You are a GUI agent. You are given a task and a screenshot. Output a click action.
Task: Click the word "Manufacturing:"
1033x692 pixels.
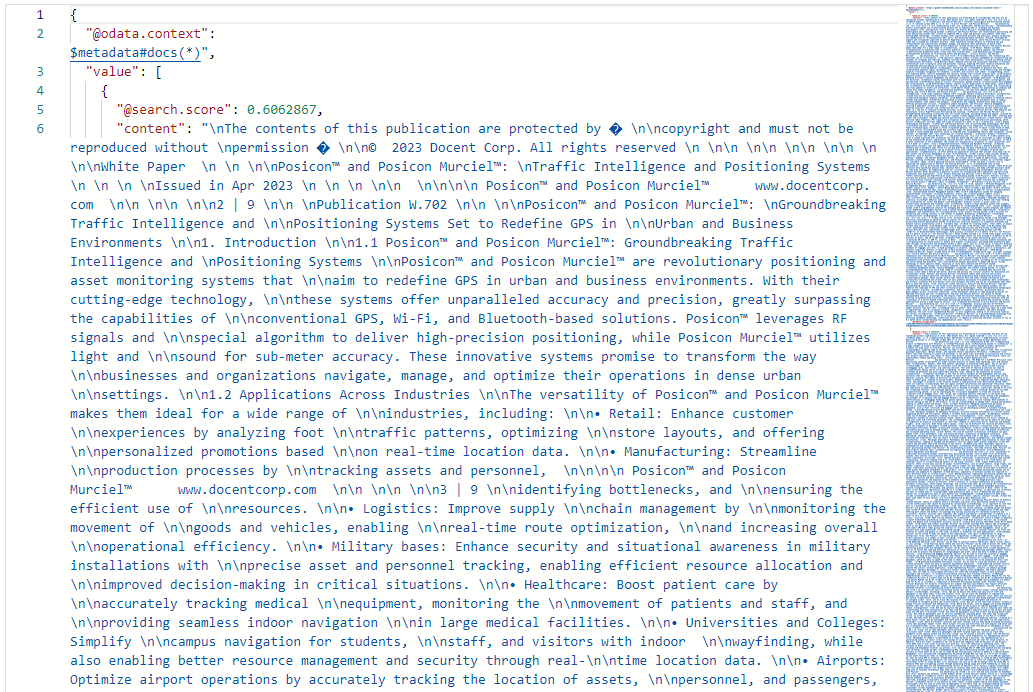[x=678, y=451]
